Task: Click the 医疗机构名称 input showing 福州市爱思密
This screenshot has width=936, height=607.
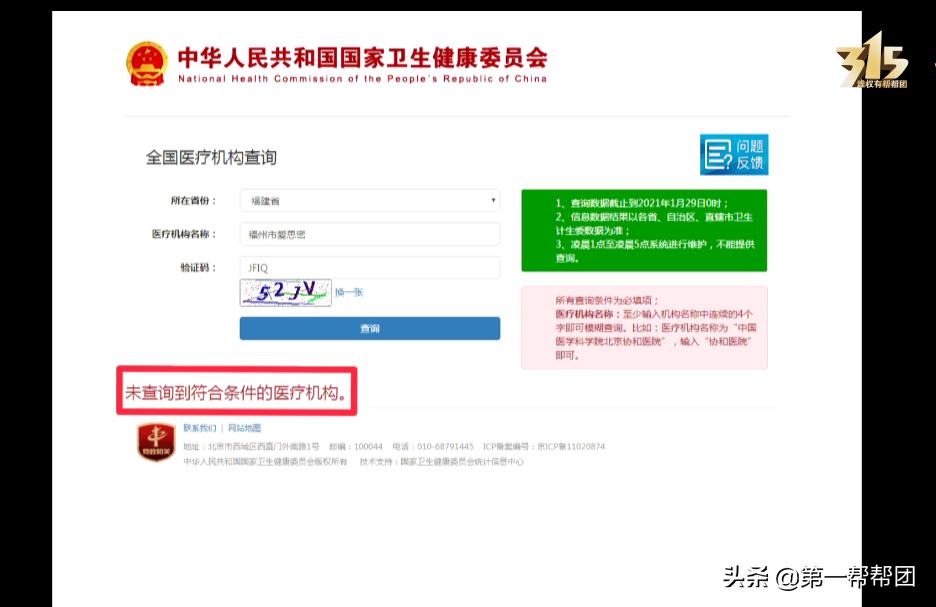Action: pos(370,233)
